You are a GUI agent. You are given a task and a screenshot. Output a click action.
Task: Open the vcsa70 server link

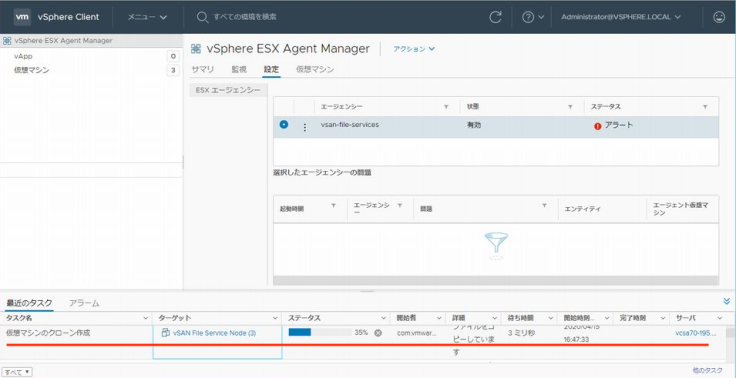pos(696,333)
